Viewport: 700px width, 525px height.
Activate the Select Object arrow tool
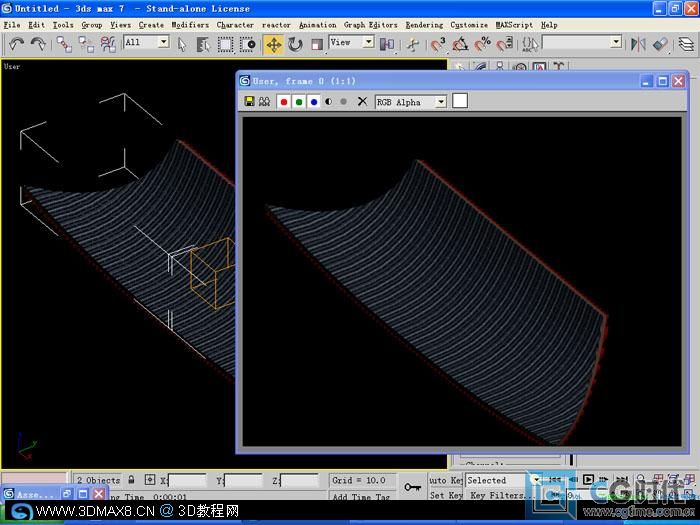coord(182,44)
